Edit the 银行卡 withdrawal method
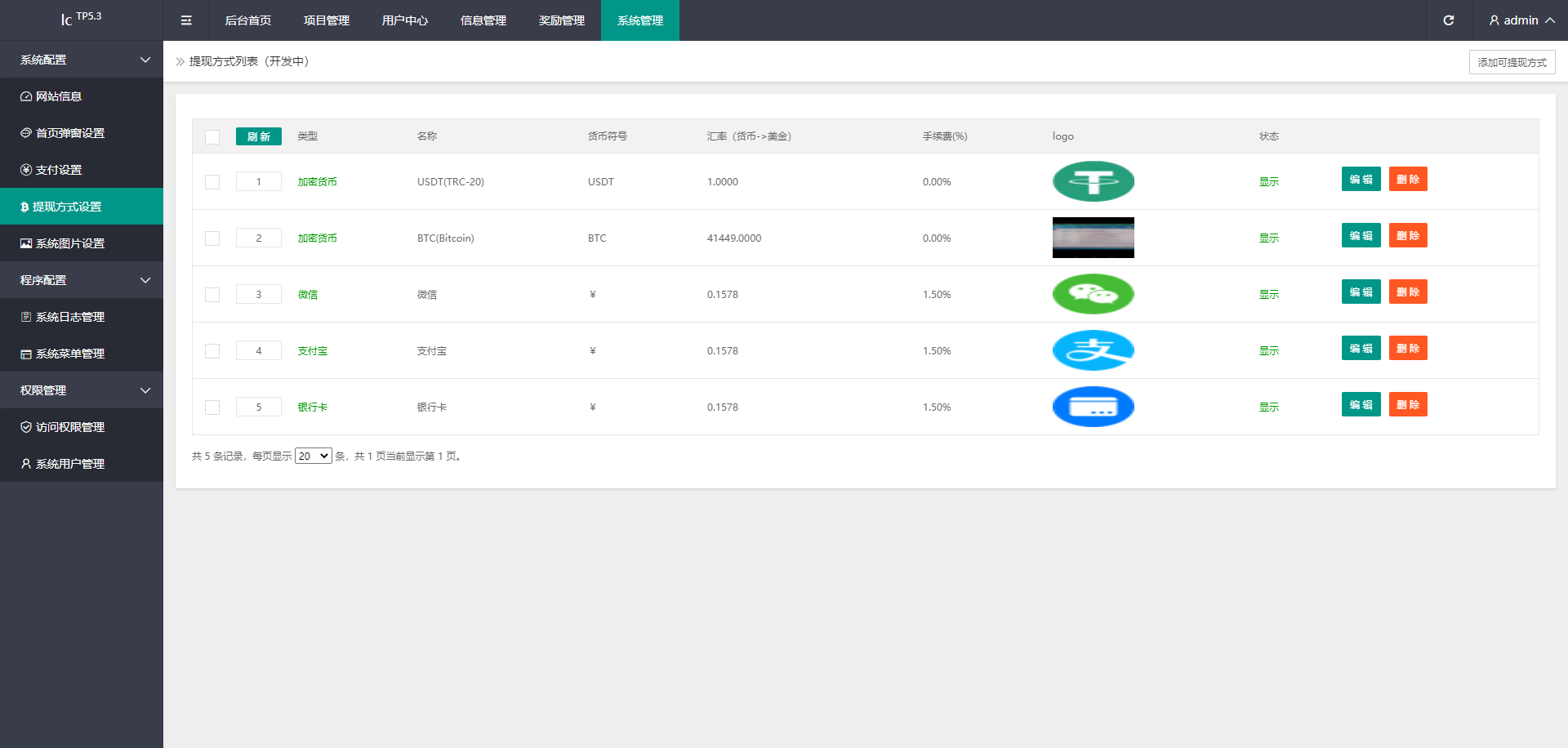1568x748 pixels. (x=1361, y=404)
